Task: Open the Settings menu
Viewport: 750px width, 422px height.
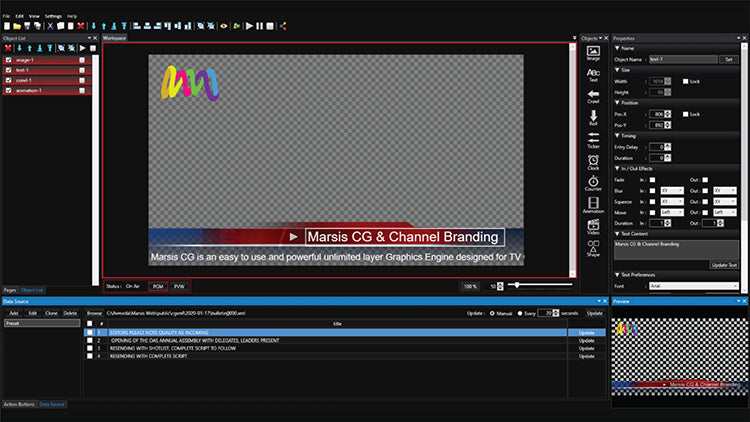Action: coord(53,17)
